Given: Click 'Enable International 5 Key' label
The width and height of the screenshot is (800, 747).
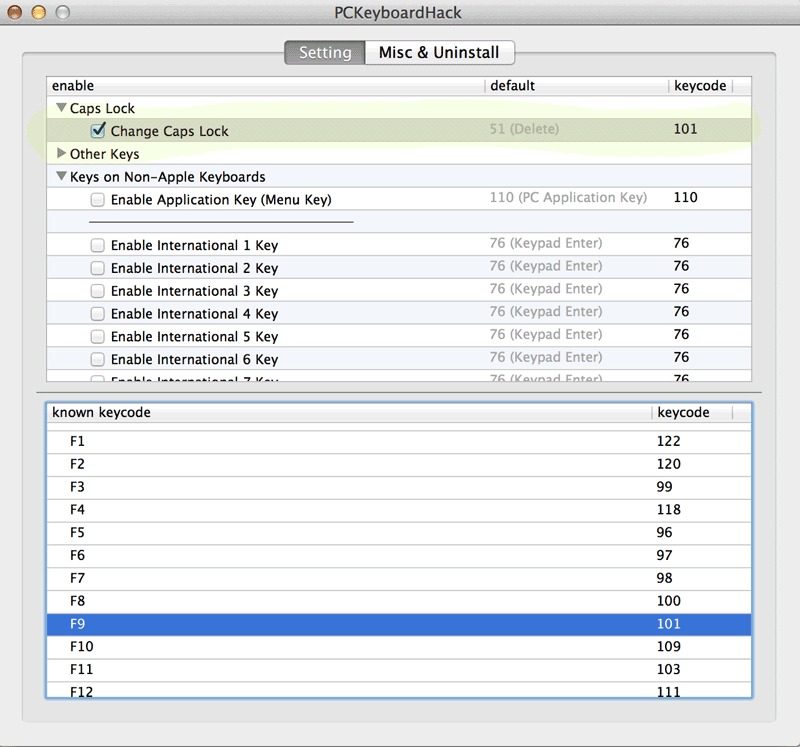Looking at the screenshot, I should (x=194, y=337).
